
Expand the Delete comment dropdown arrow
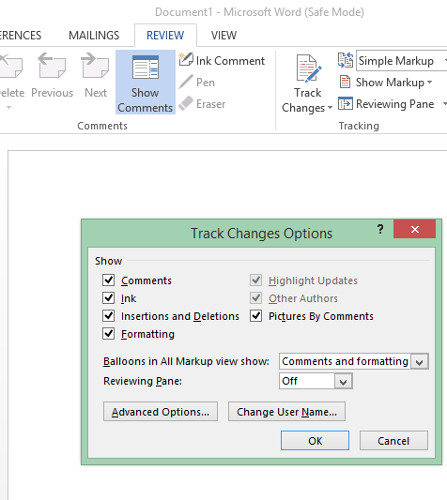coord(9,107)
